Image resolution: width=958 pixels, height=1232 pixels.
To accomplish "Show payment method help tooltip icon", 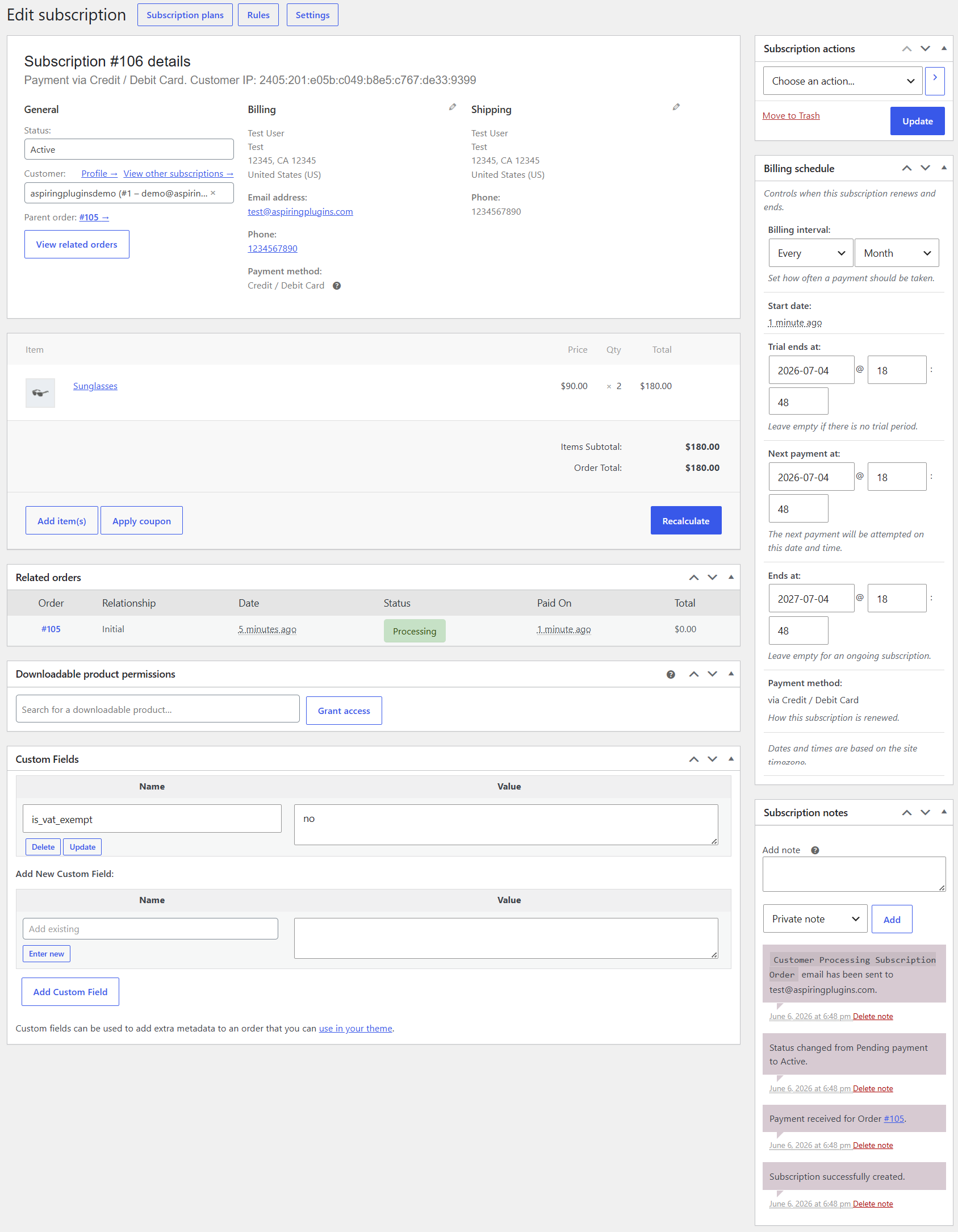I will click(x=337, y=286).
